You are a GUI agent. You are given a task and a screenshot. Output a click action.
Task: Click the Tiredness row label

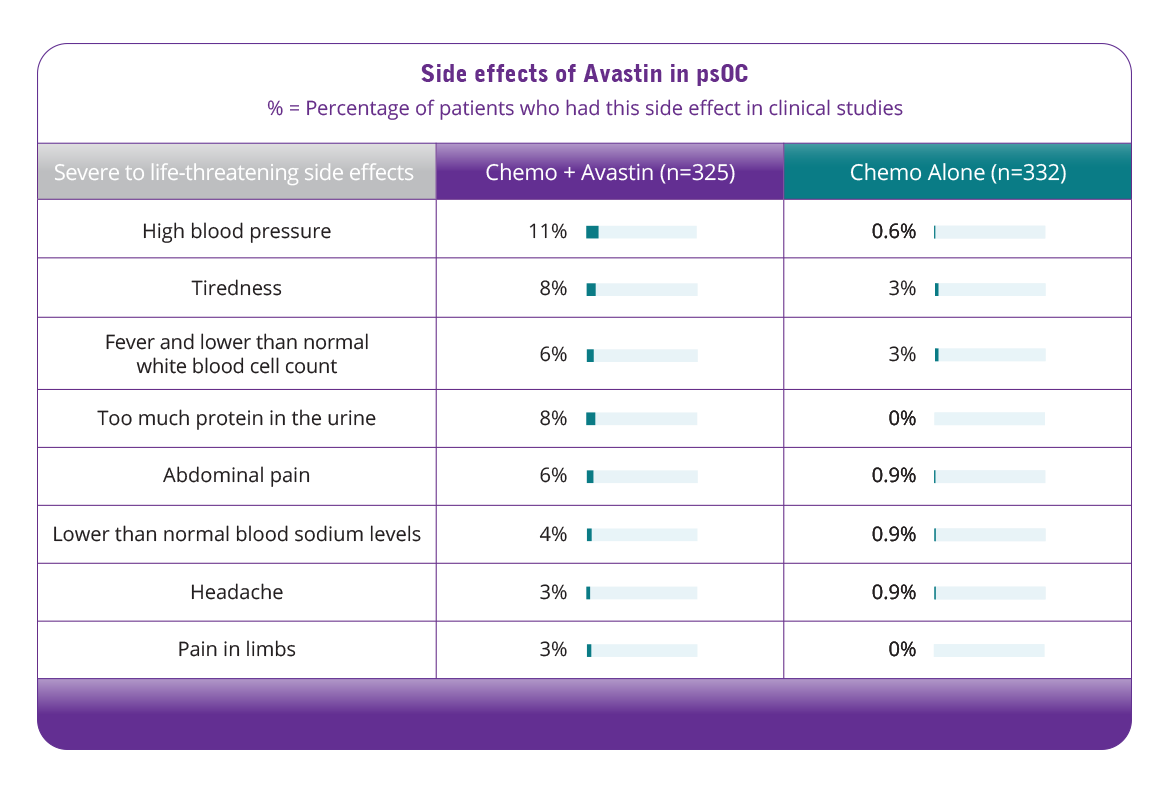(237, 288)
